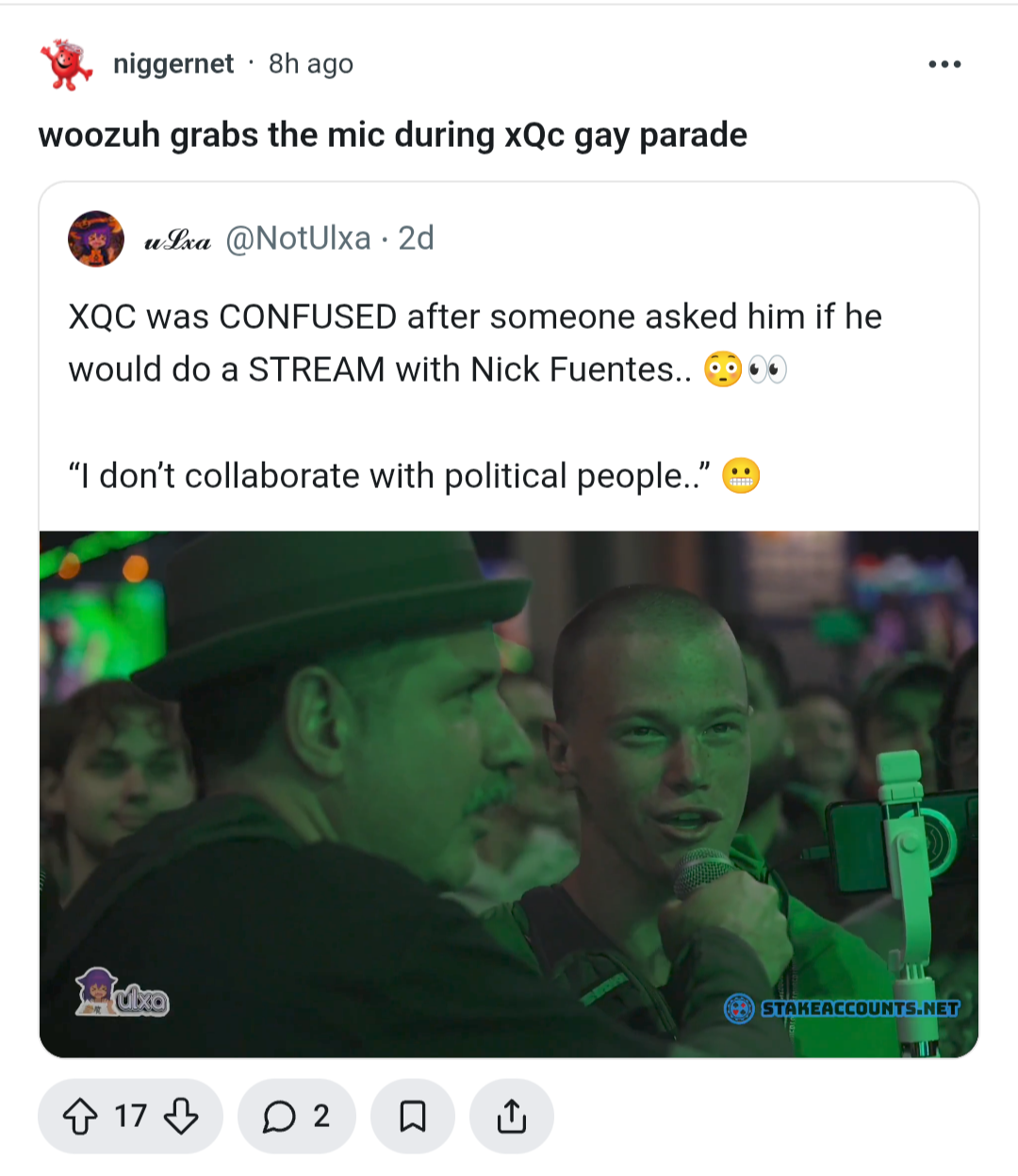The image size is (1018, 1176).
Task: Bookmark this post
Action: [413, 1117]
